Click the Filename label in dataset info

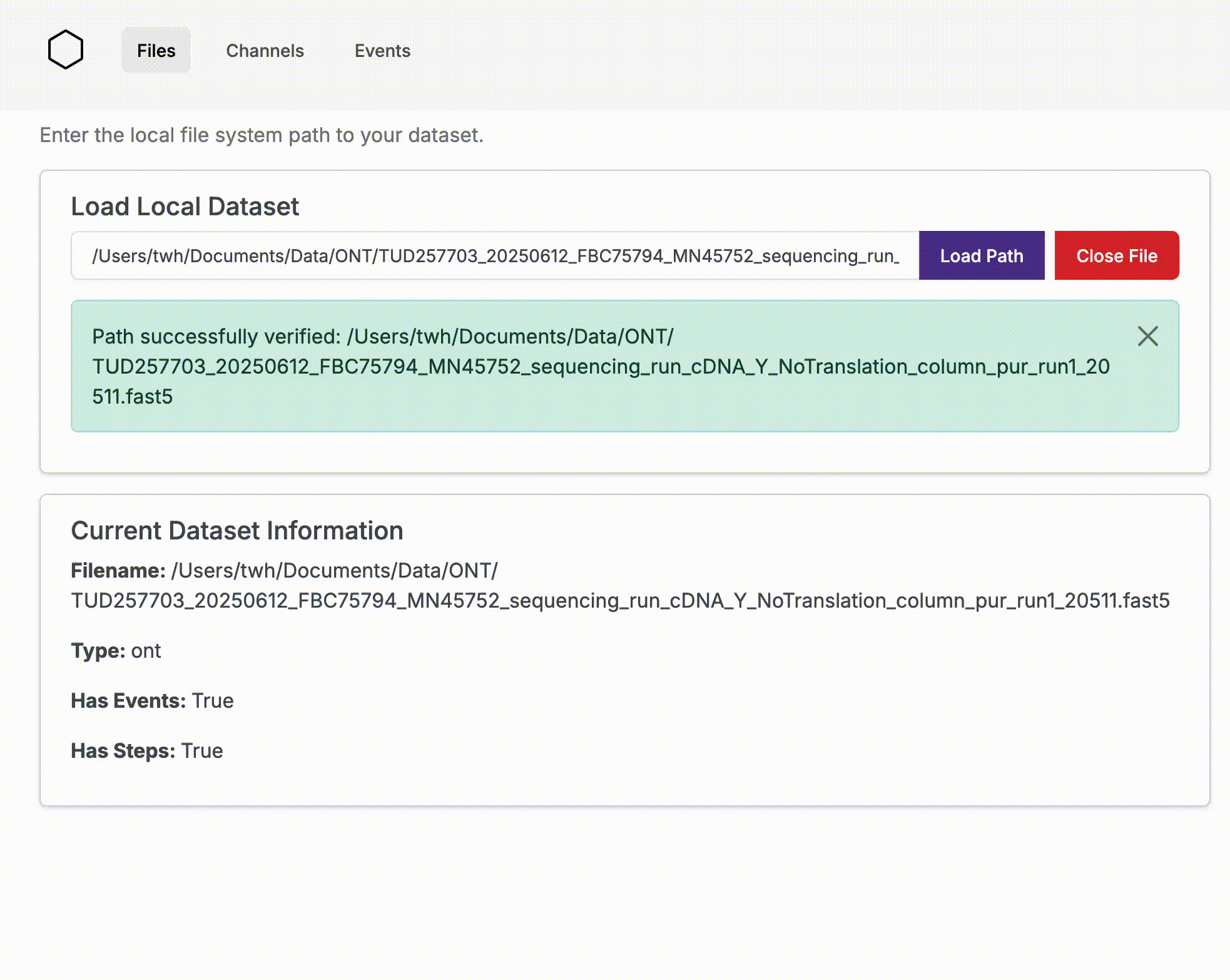point(118,571)
